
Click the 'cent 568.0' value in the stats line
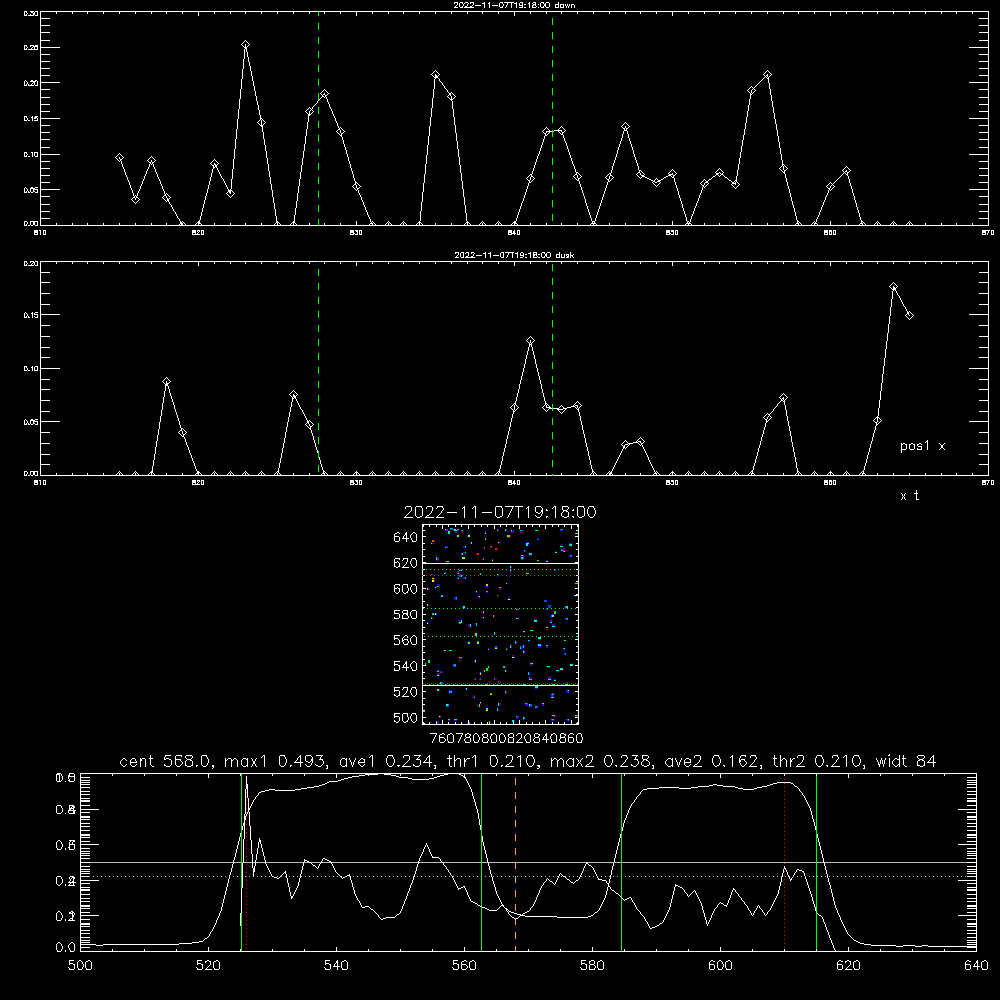(x=165, y=761)
